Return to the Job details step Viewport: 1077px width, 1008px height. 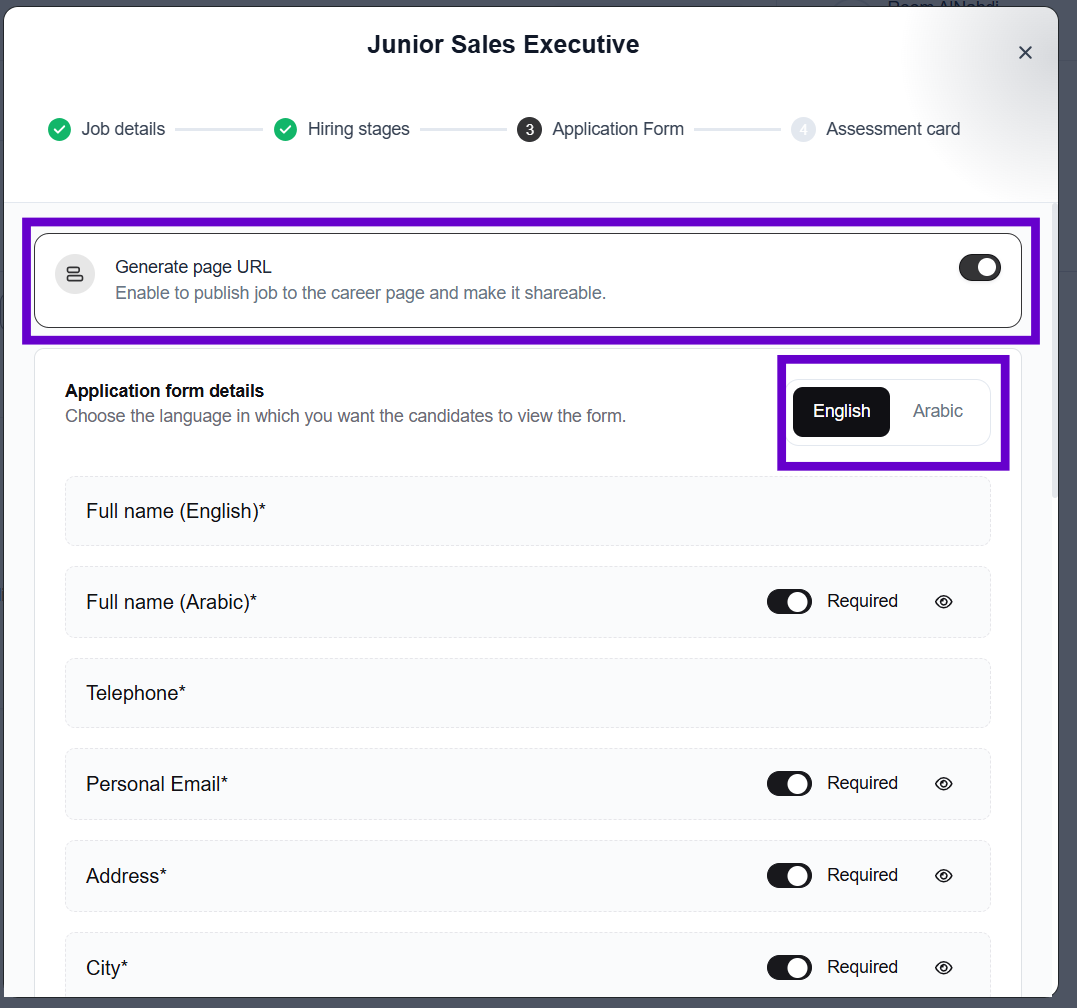[x=123, y=129]
